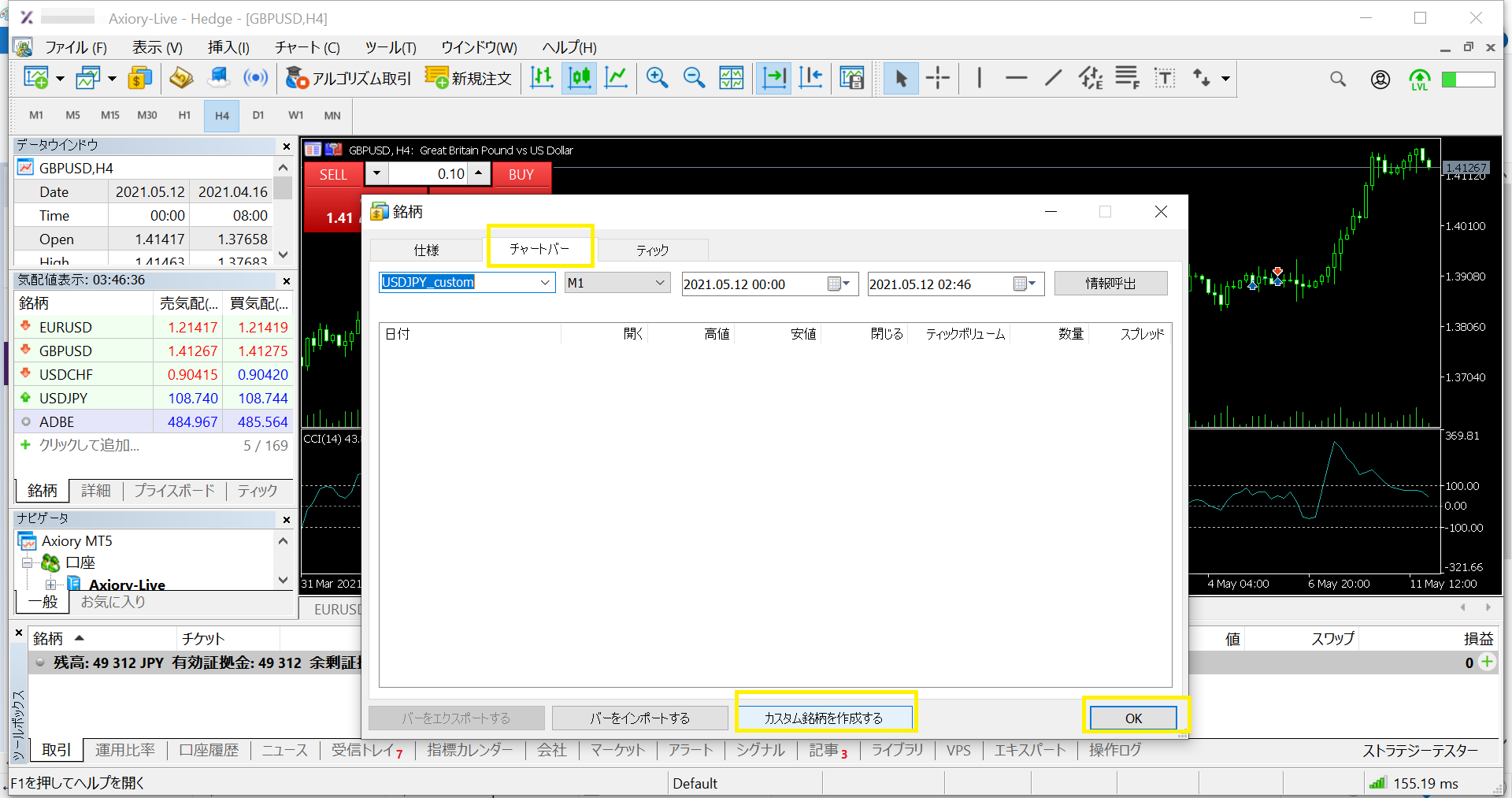Toggle chart shift icon

(x=810, y=78)
